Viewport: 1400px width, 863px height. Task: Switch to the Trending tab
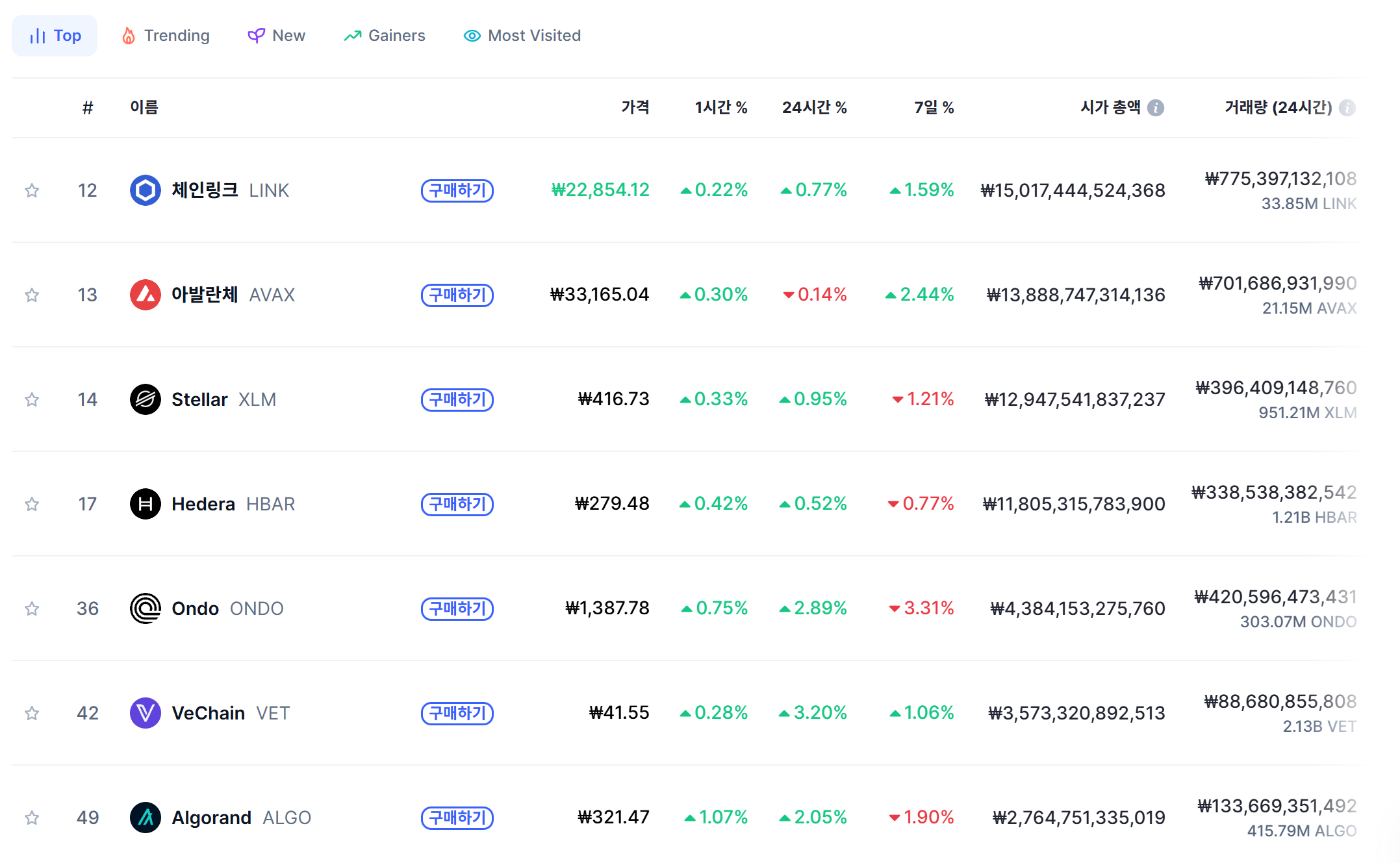(166, 36)
